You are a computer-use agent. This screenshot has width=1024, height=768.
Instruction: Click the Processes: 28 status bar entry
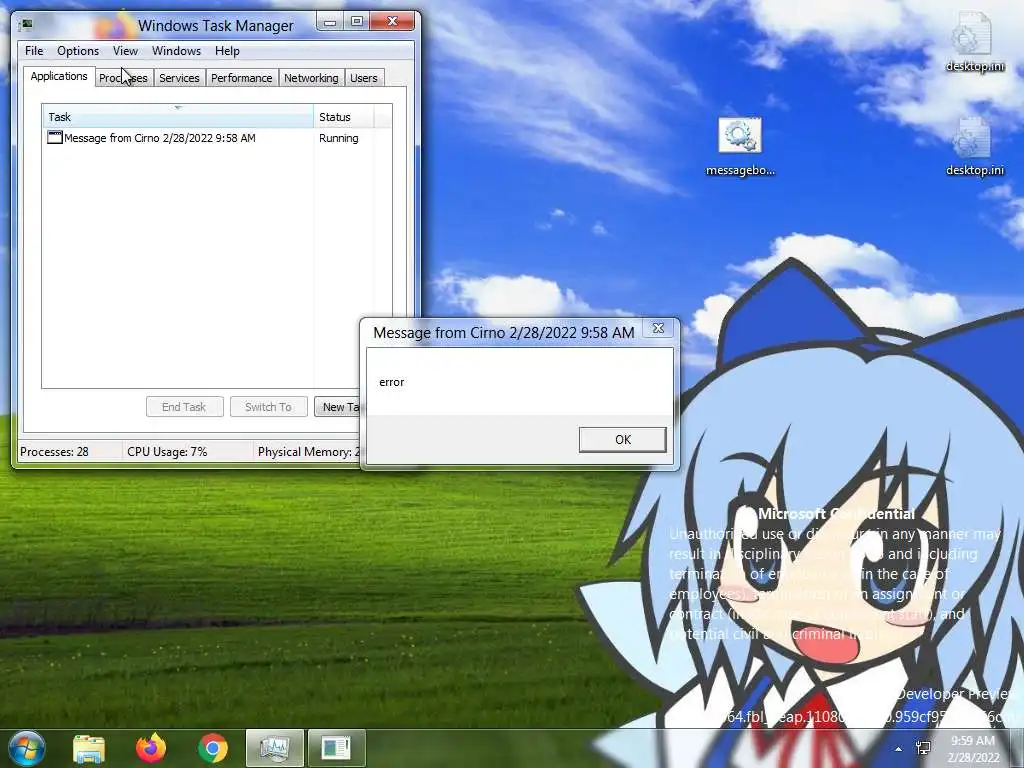[x=54, y=451]
